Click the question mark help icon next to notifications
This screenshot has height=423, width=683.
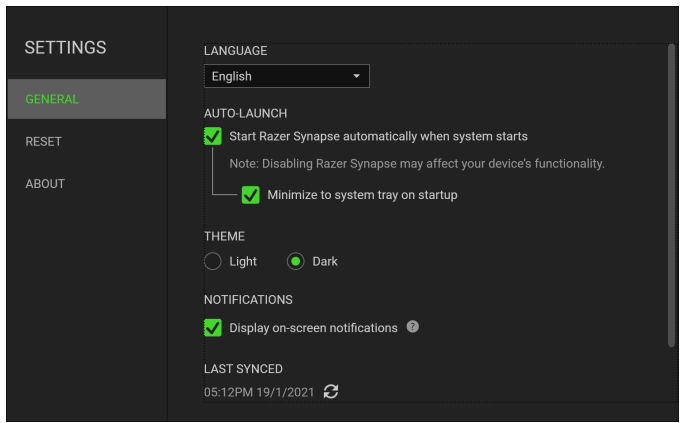click(x=412, y=327)
